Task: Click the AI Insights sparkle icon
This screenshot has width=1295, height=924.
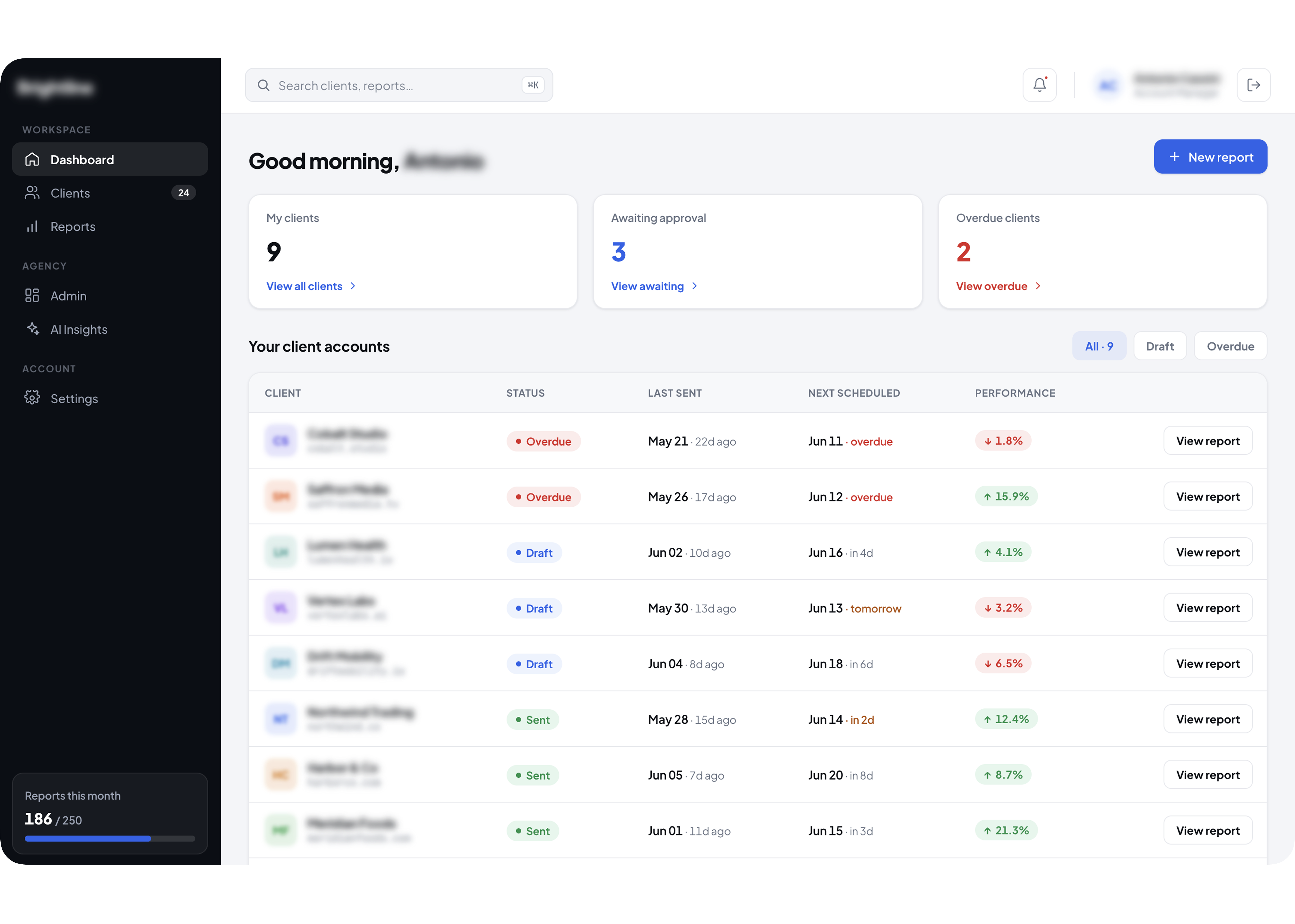Action: click(32, 329)
